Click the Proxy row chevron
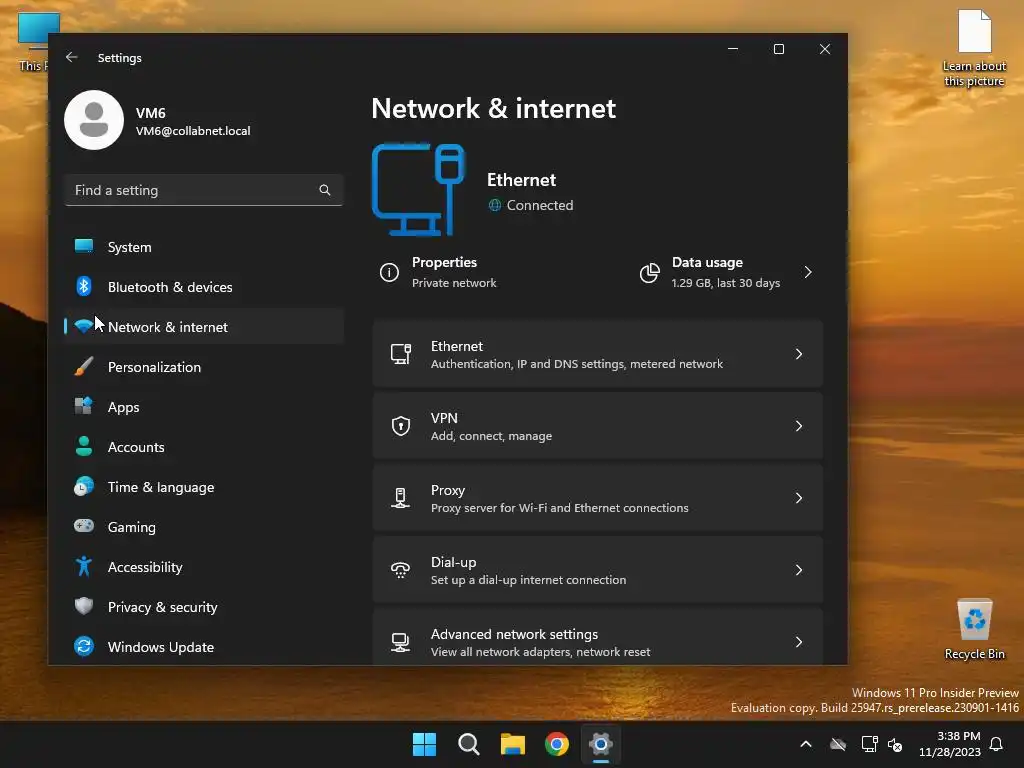Screen dimensions: 1024x768 click(799, 498)
